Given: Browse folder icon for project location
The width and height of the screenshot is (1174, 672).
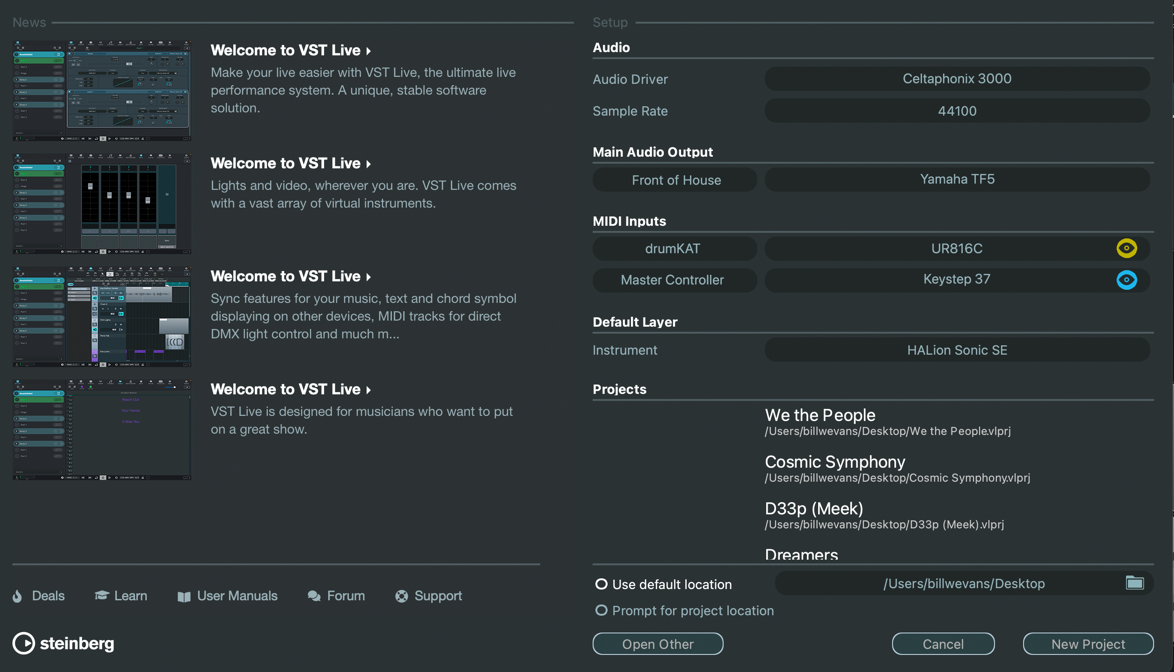Looking at the screenshot, I should 1134,583.
